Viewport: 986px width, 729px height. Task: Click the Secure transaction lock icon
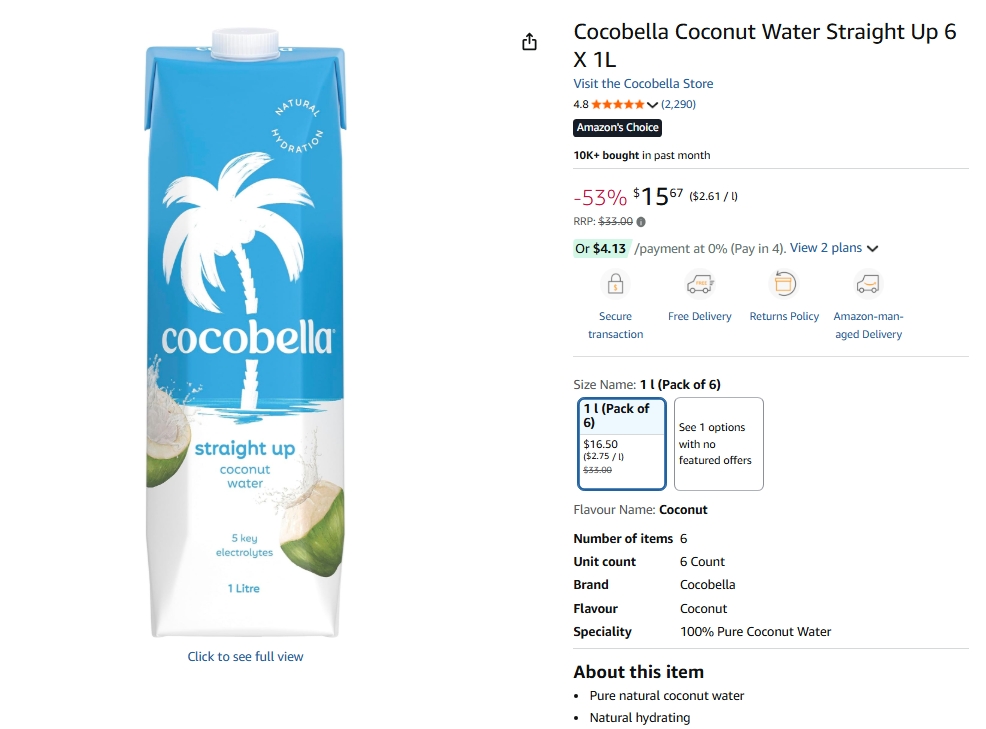pos(615,285)
